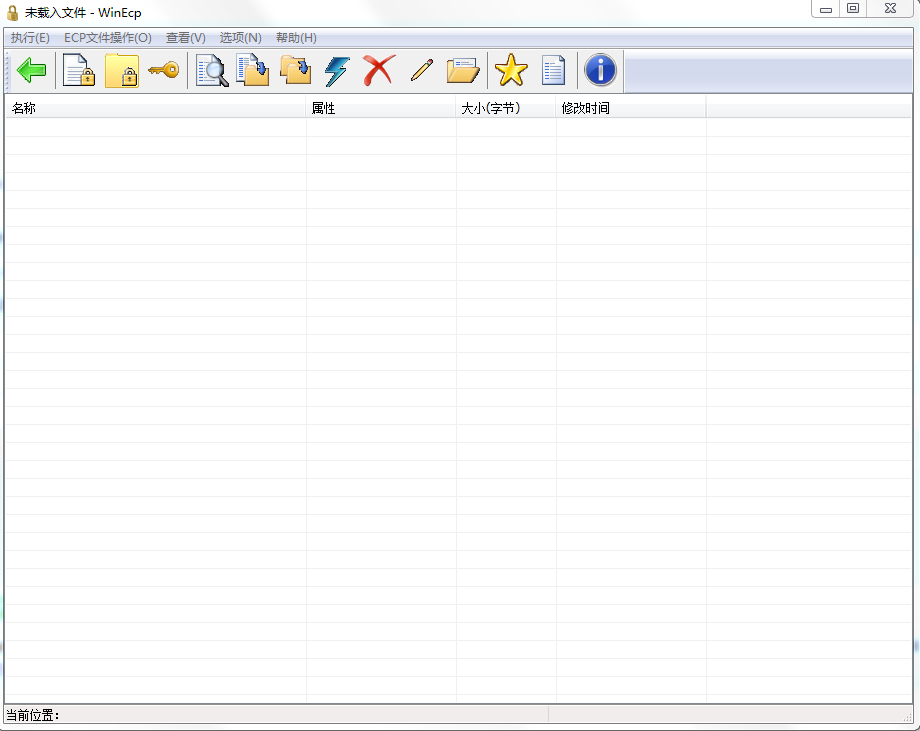Sort the list by 名称 column header

(x=155, y=108)
